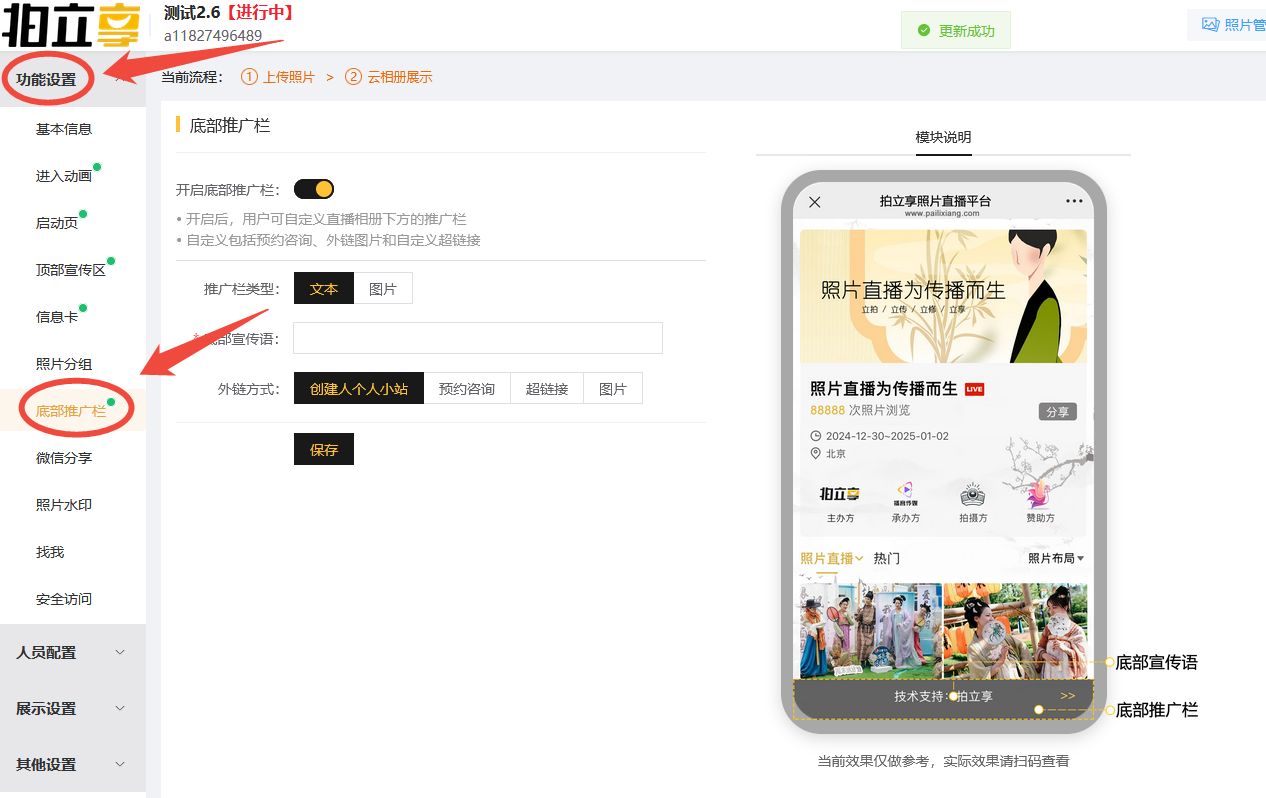This screenshot has height=798, width=1266.
Task: Switch 推广栏类型 to 图片
Action: tap(383, 287)
